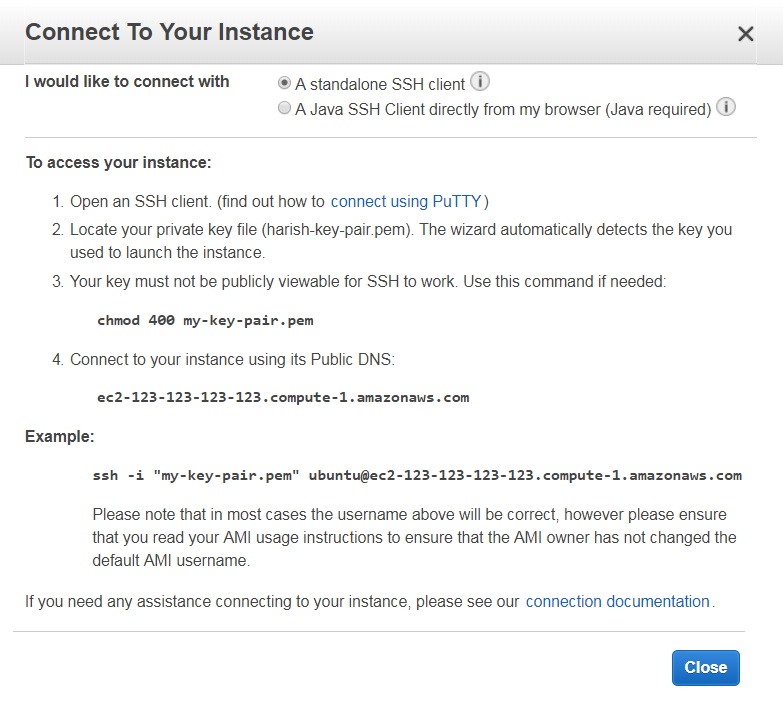Open the connect using PuTTY link
Viewport: 783px width, 708px height.
(x=406, y=201)
